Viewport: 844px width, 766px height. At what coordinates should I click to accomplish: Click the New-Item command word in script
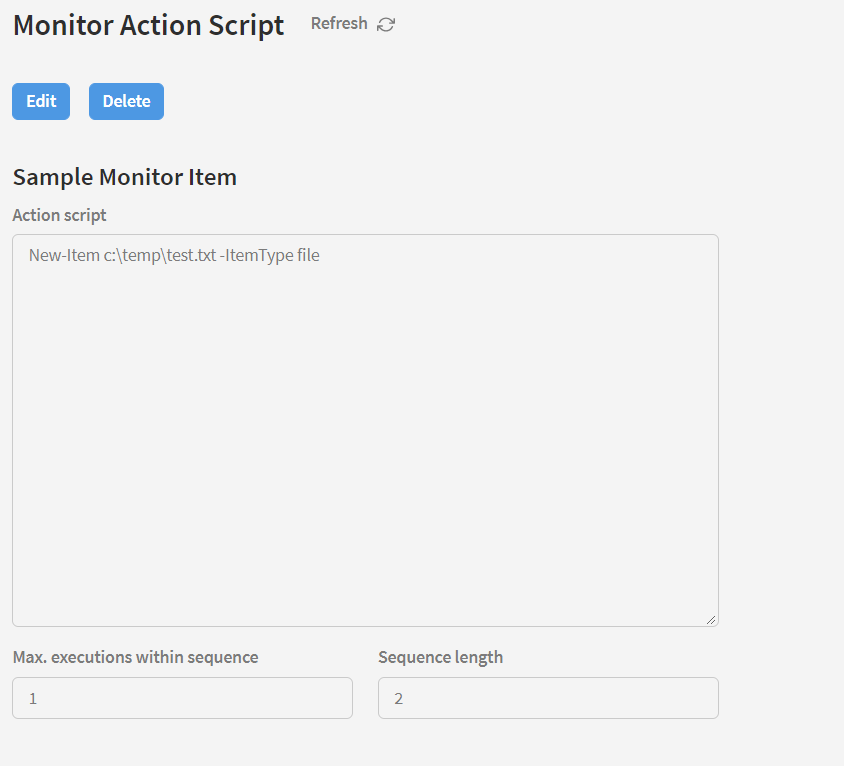tap(64, 255)
